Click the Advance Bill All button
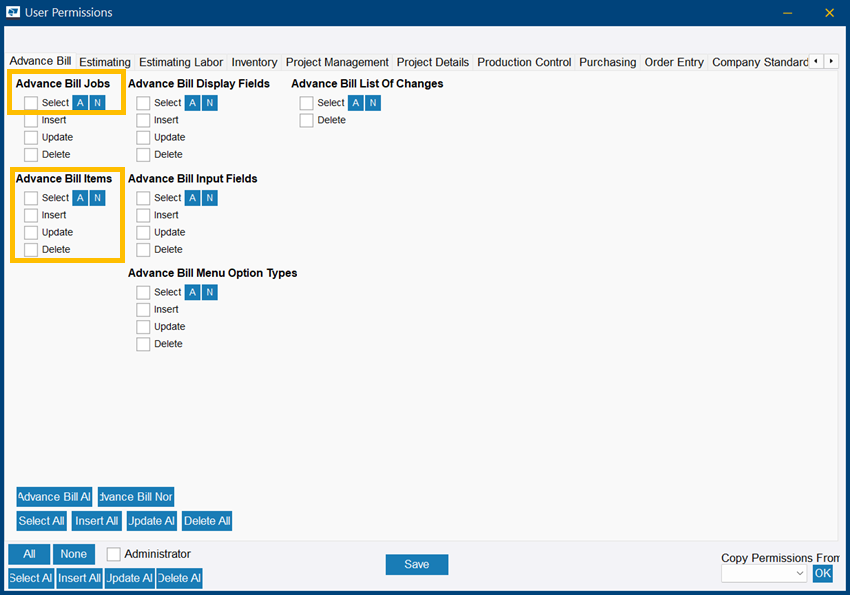850x595 pixels. point(54,497)
